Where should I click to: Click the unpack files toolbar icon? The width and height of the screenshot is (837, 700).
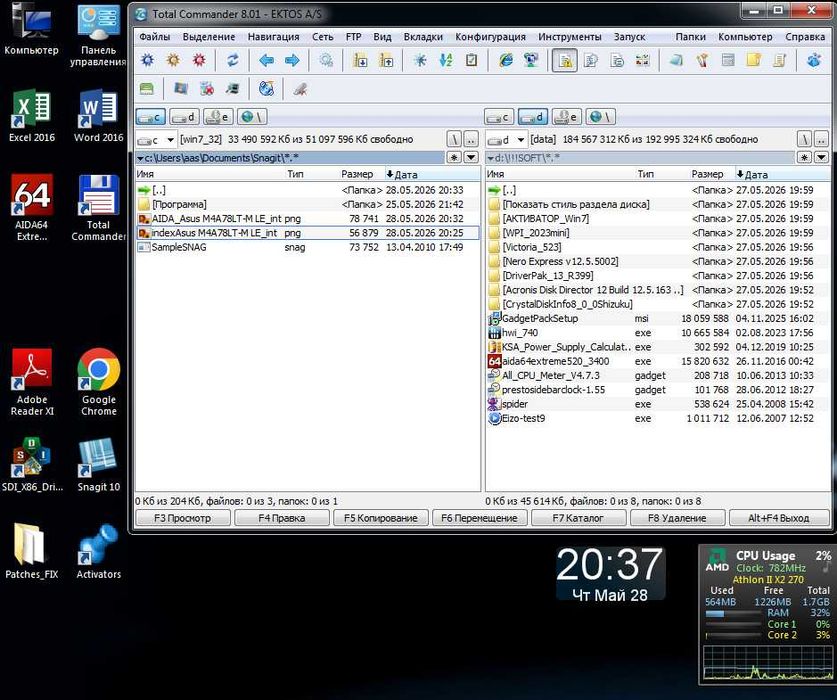386,60
